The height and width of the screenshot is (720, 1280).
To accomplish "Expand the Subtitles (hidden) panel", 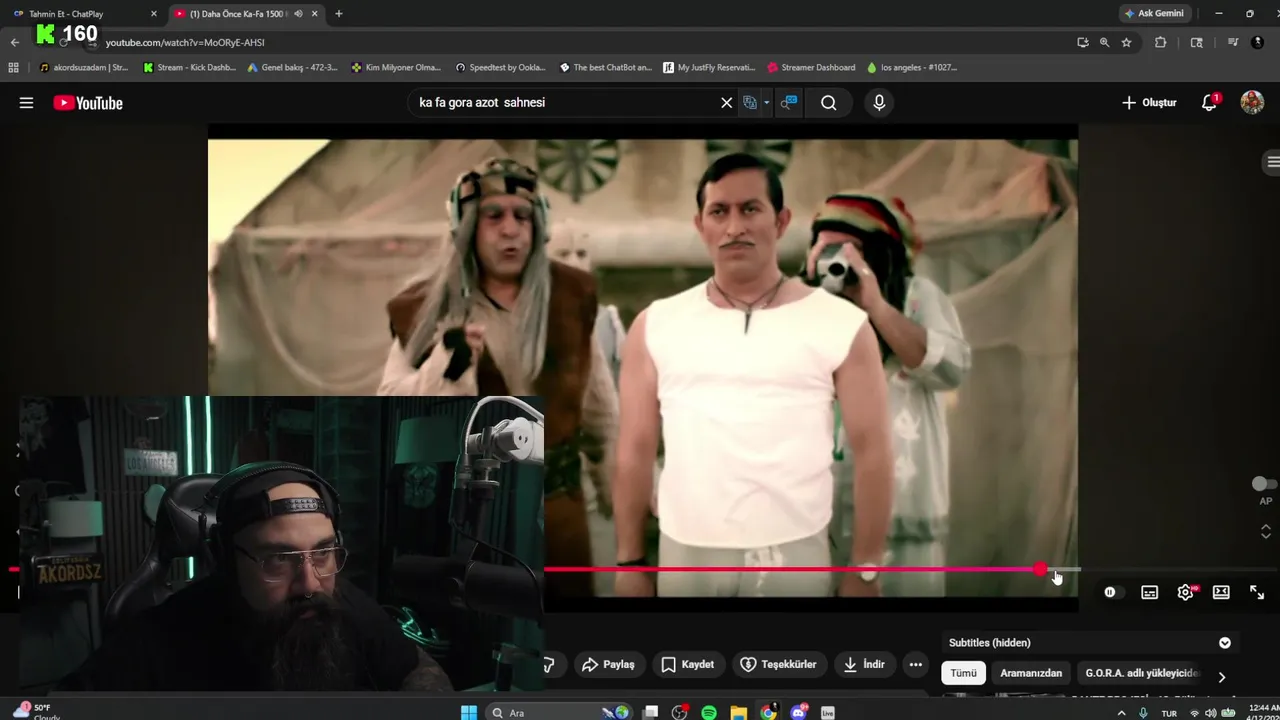I will (1225, 643).
